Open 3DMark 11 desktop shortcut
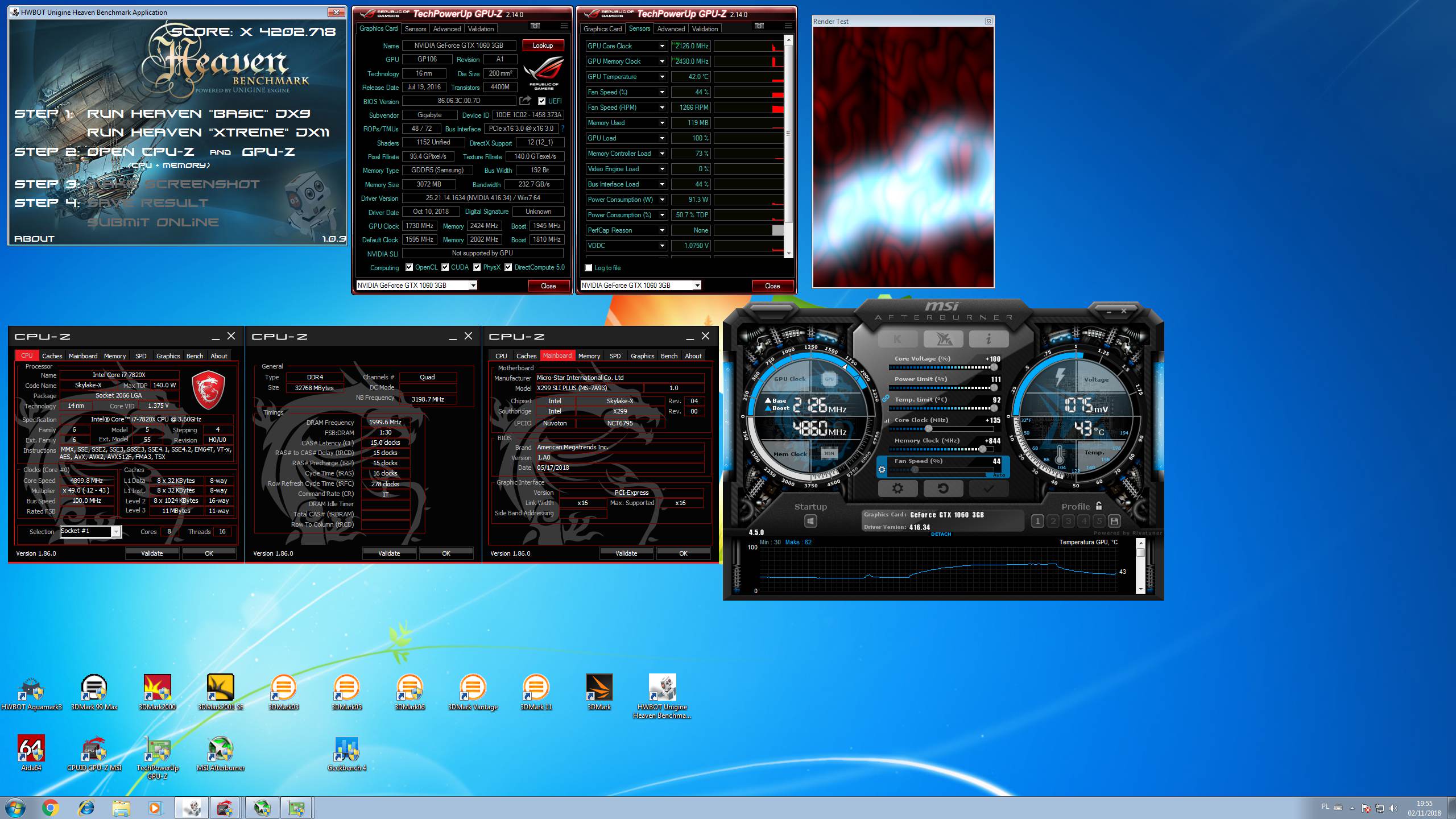 pos(536,692)
